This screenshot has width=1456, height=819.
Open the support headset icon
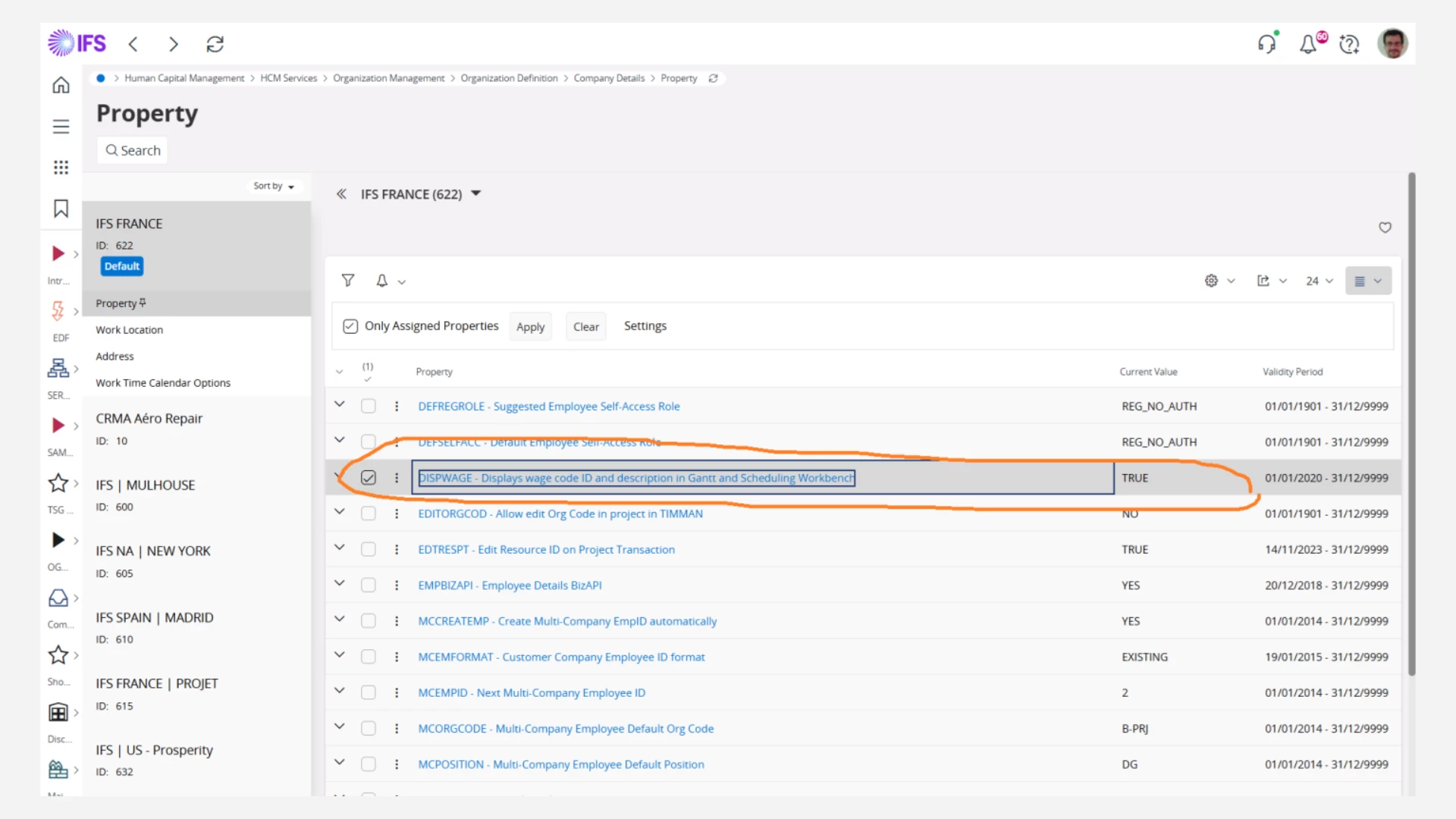coord(1267,44)
